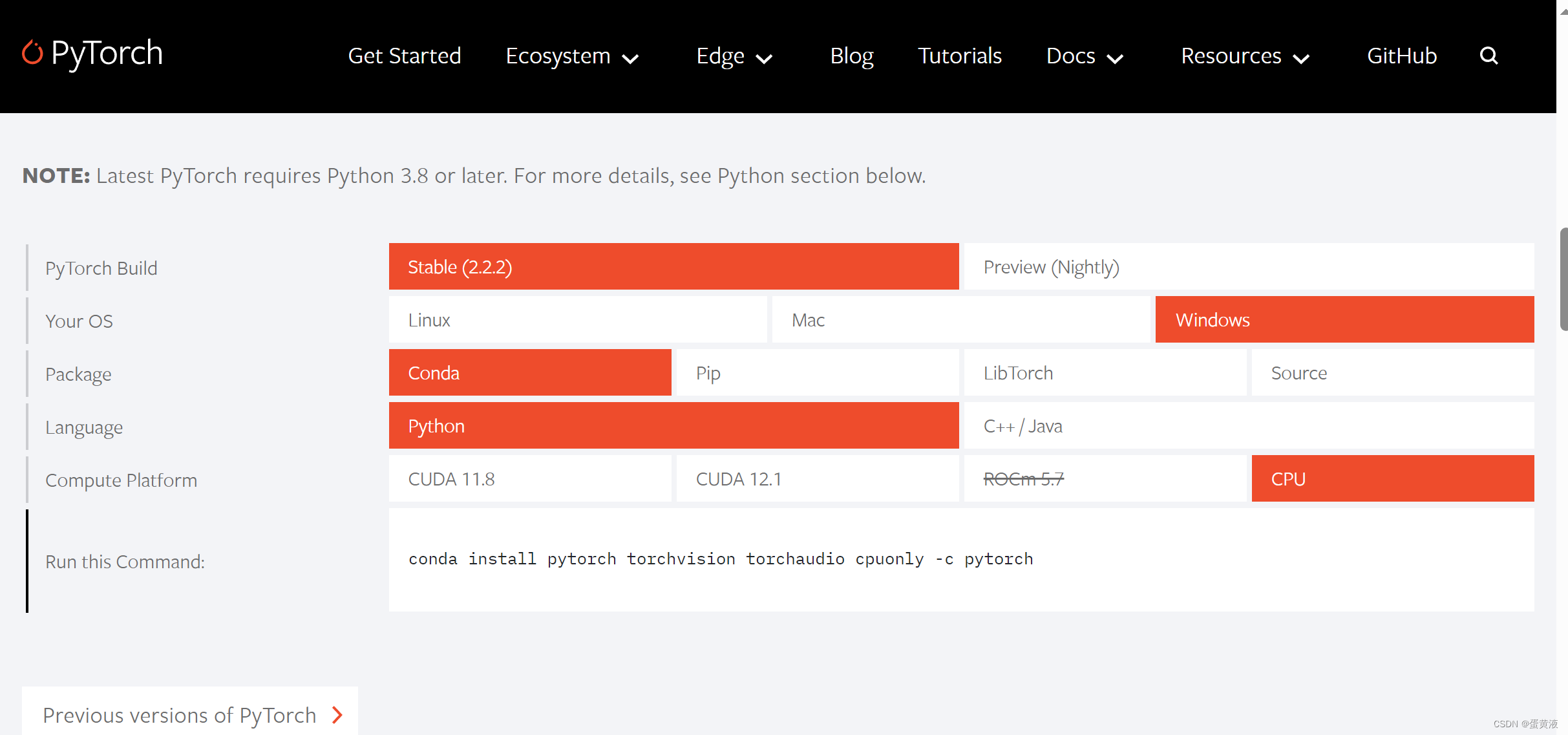Open the Get Started page
Image resolution: width=1568 pixels, height=735 pixels.
405,56
